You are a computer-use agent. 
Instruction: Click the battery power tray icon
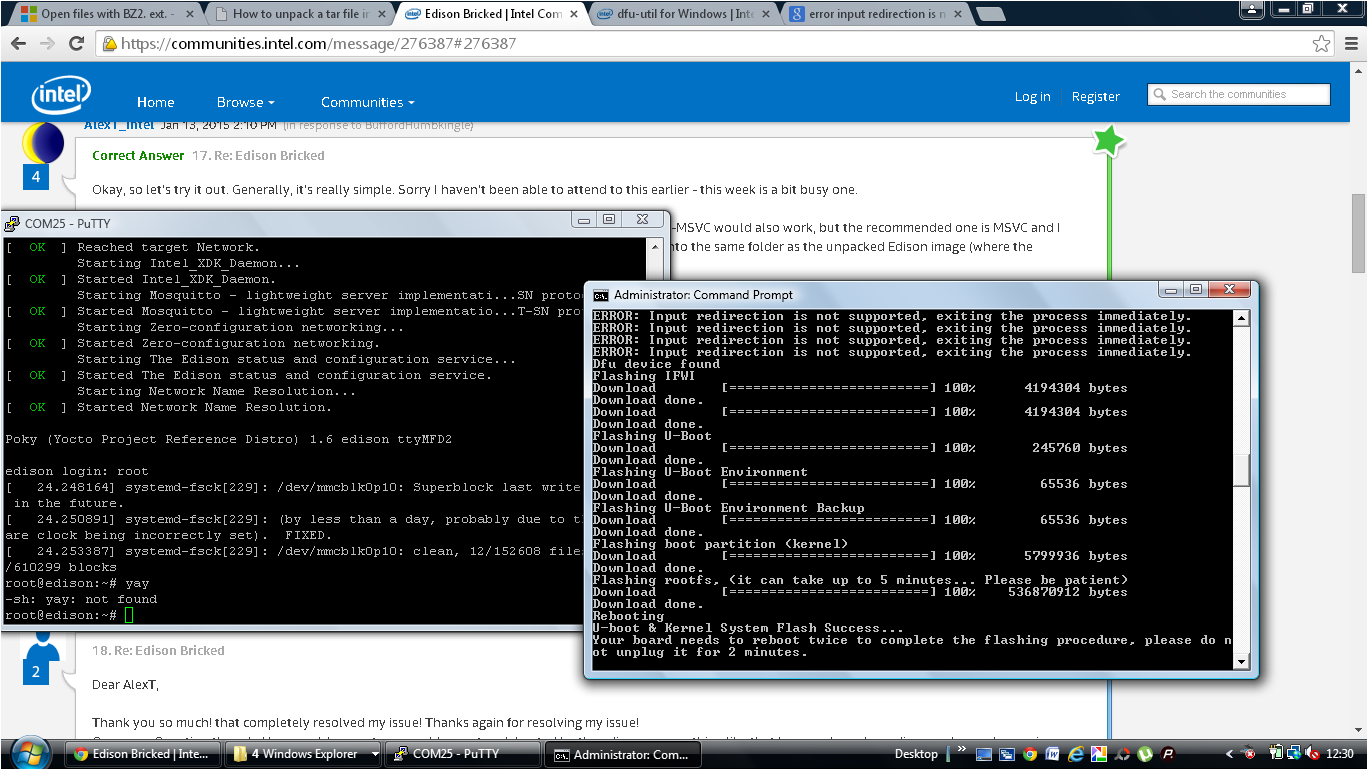click(x=1277, y=754)
